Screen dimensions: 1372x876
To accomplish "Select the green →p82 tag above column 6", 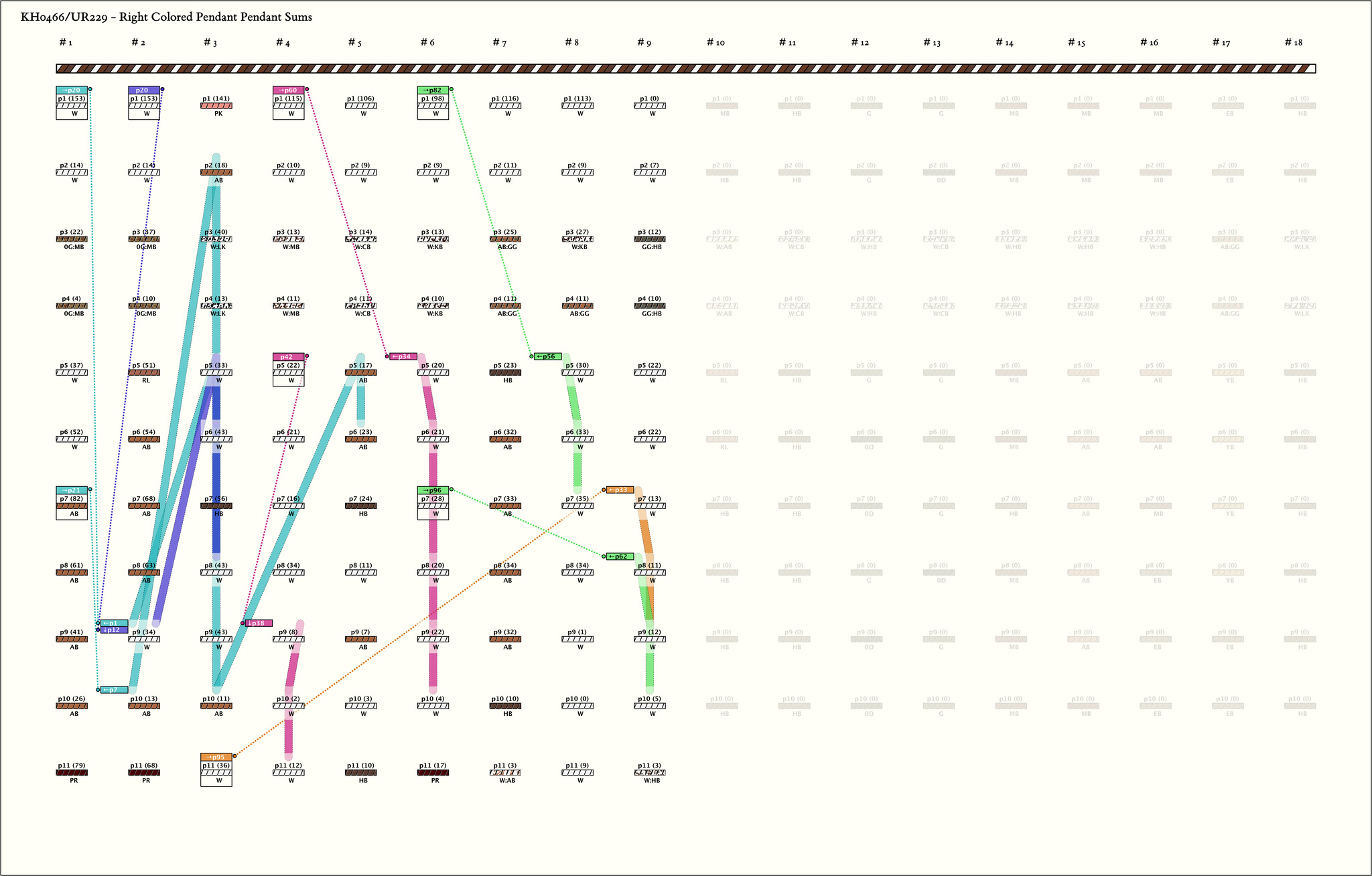I will (x=433, y=90).
